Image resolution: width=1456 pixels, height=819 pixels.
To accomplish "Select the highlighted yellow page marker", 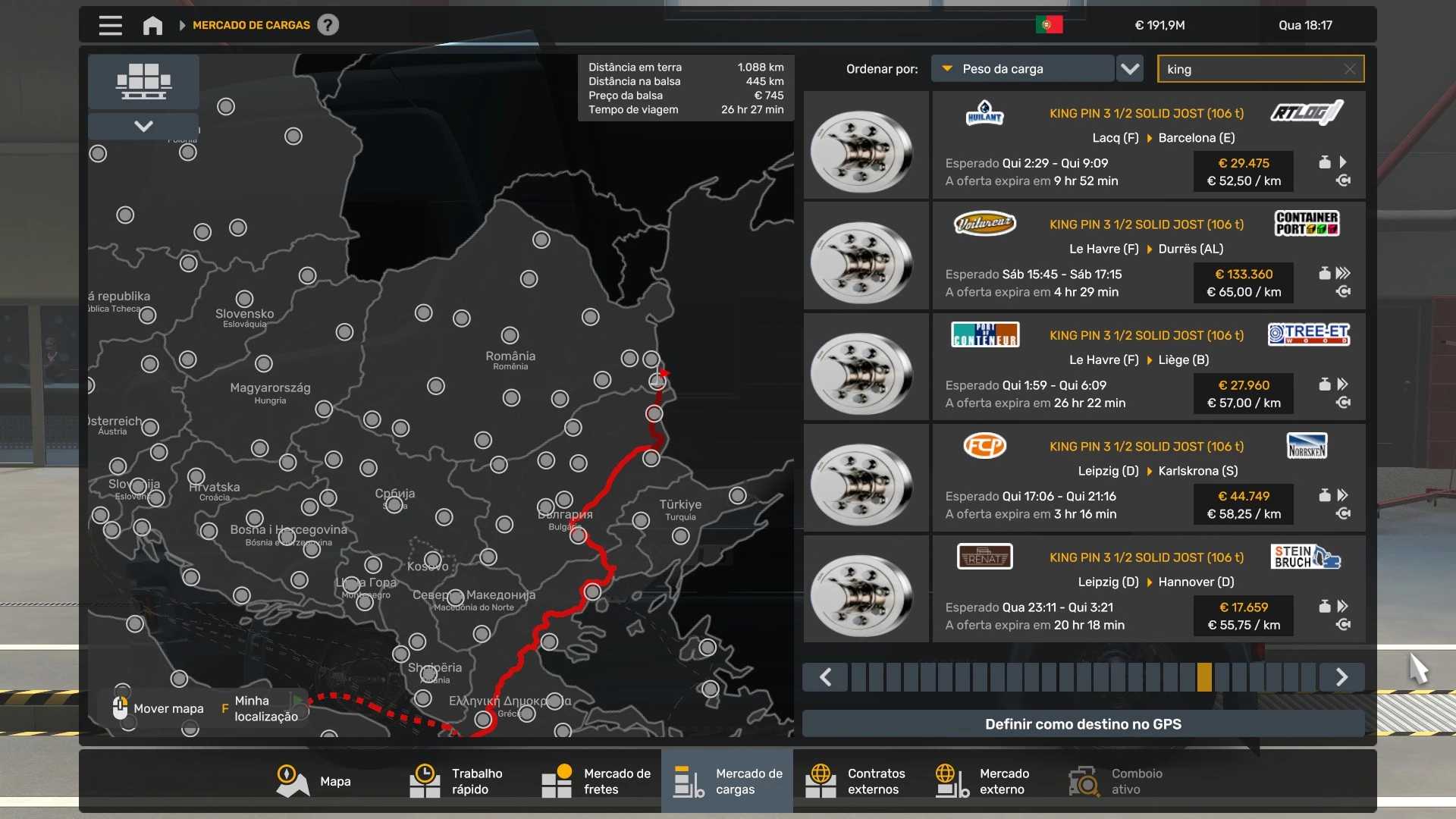I will click(1204, 677).
